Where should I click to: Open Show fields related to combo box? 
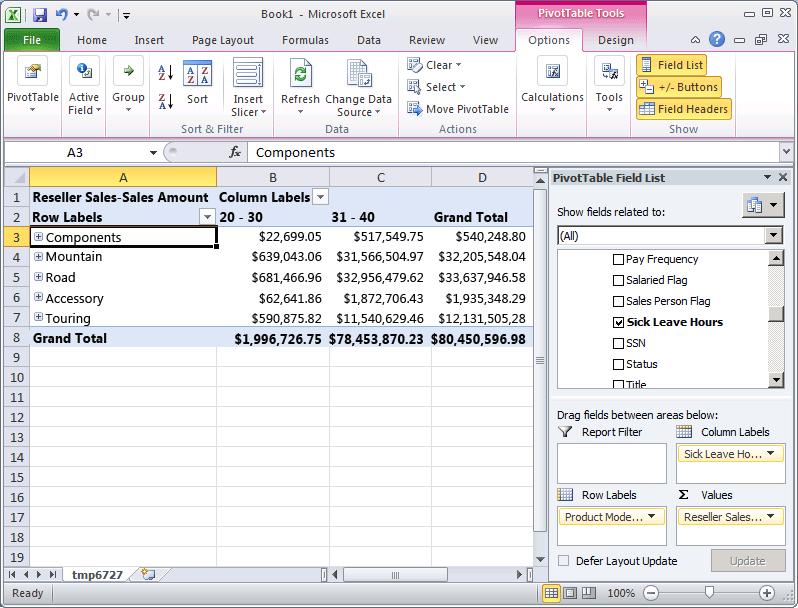tap(670, 236)
